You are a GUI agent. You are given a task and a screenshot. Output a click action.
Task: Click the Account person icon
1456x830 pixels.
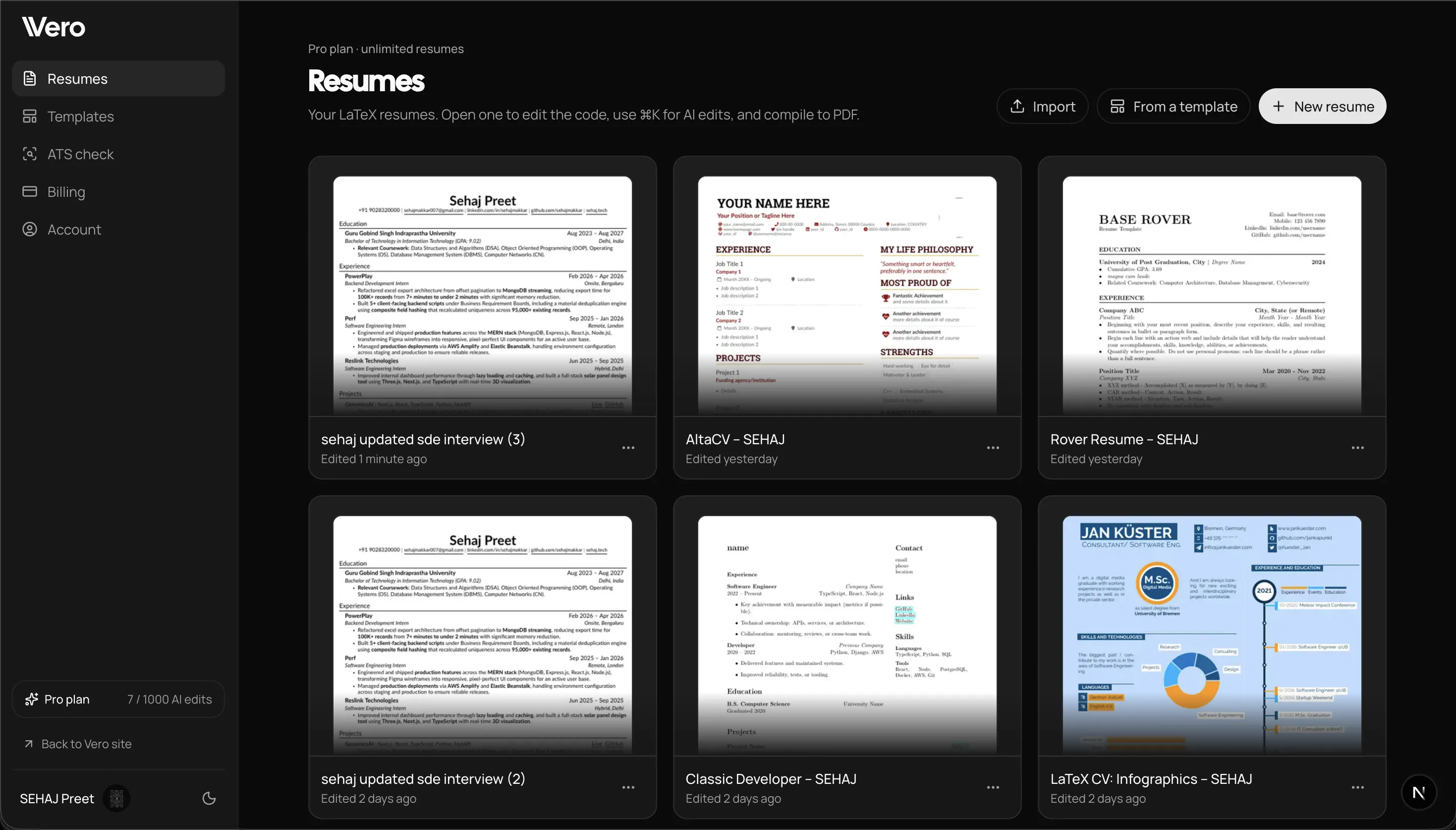pos(30,229)
